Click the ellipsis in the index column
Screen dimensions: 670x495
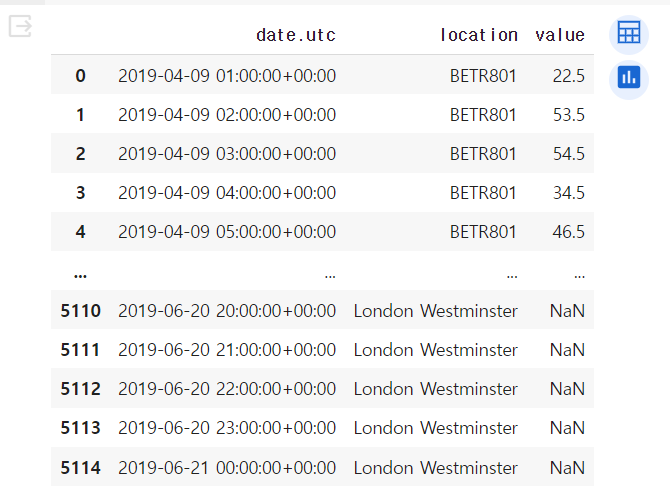[80, 275]
